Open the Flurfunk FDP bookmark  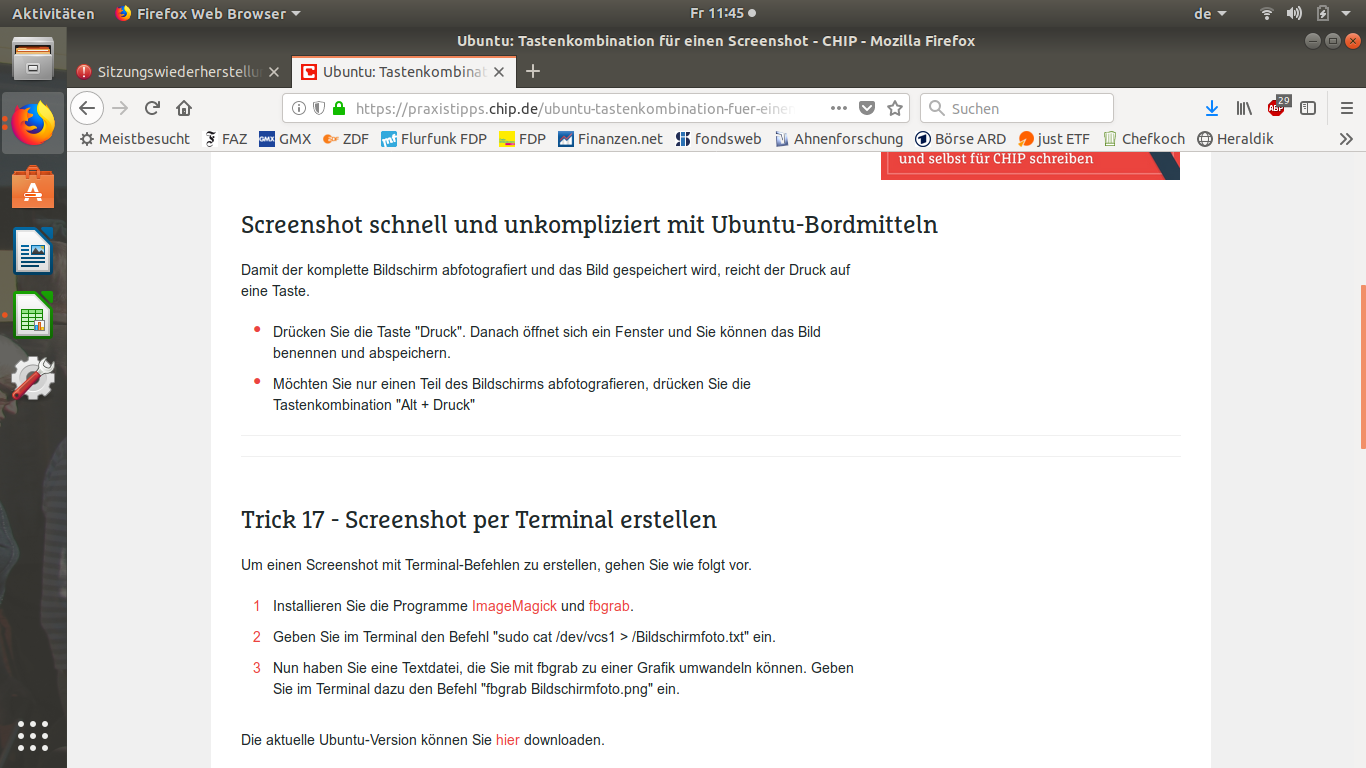[434, 139]
